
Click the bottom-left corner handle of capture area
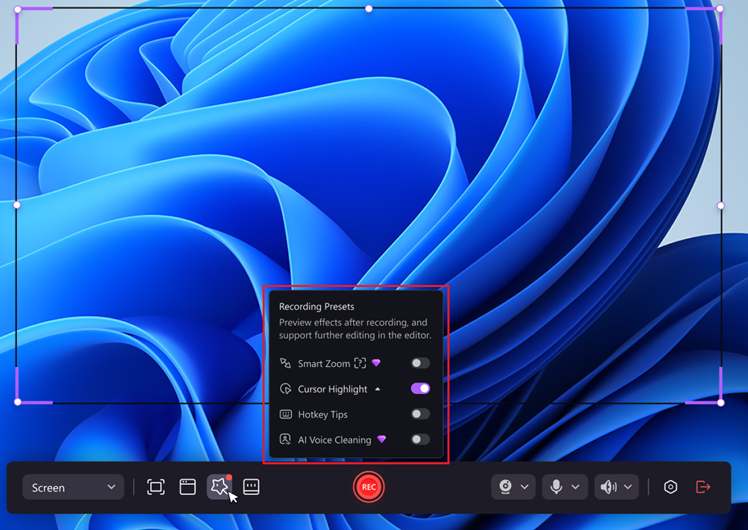pos(18,402)
